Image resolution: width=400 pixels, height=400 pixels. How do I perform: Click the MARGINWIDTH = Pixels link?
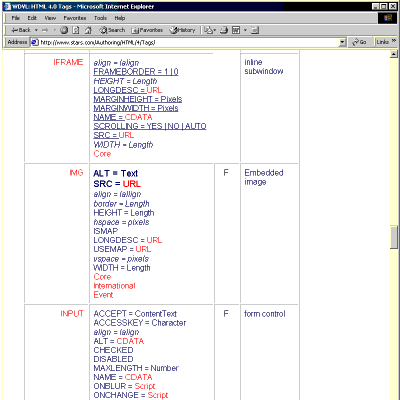tap(136, 108)
